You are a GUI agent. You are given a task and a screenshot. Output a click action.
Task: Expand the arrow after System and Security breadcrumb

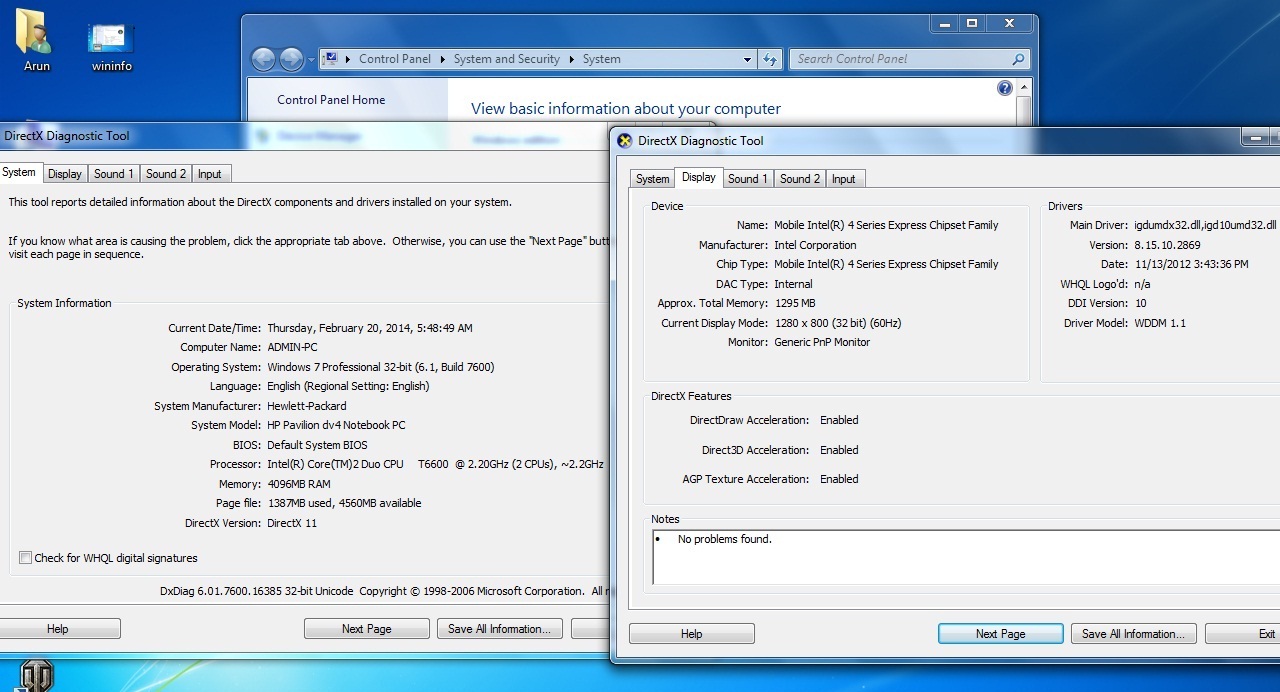pos(571,59)
